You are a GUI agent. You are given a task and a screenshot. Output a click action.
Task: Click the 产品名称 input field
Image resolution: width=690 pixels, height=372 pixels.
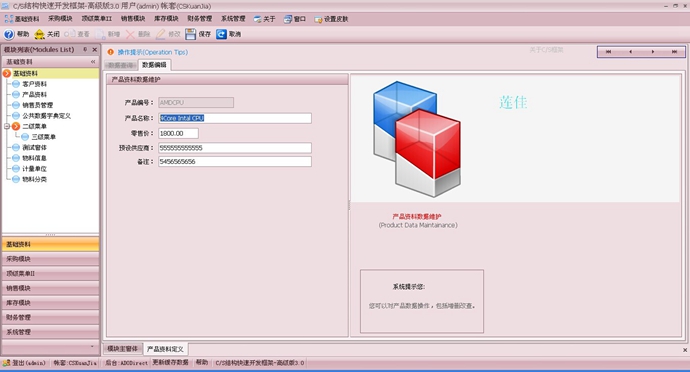tap(235, 118)
